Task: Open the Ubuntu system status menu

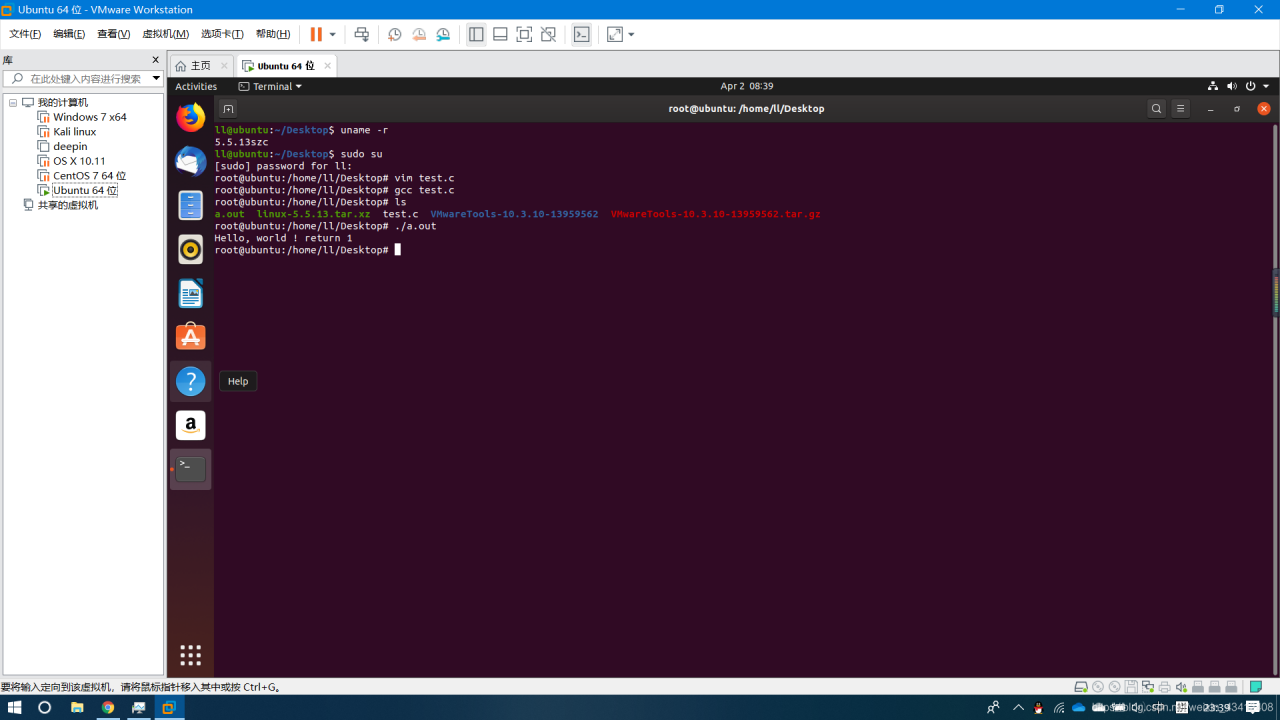Action: point(1238,86)
